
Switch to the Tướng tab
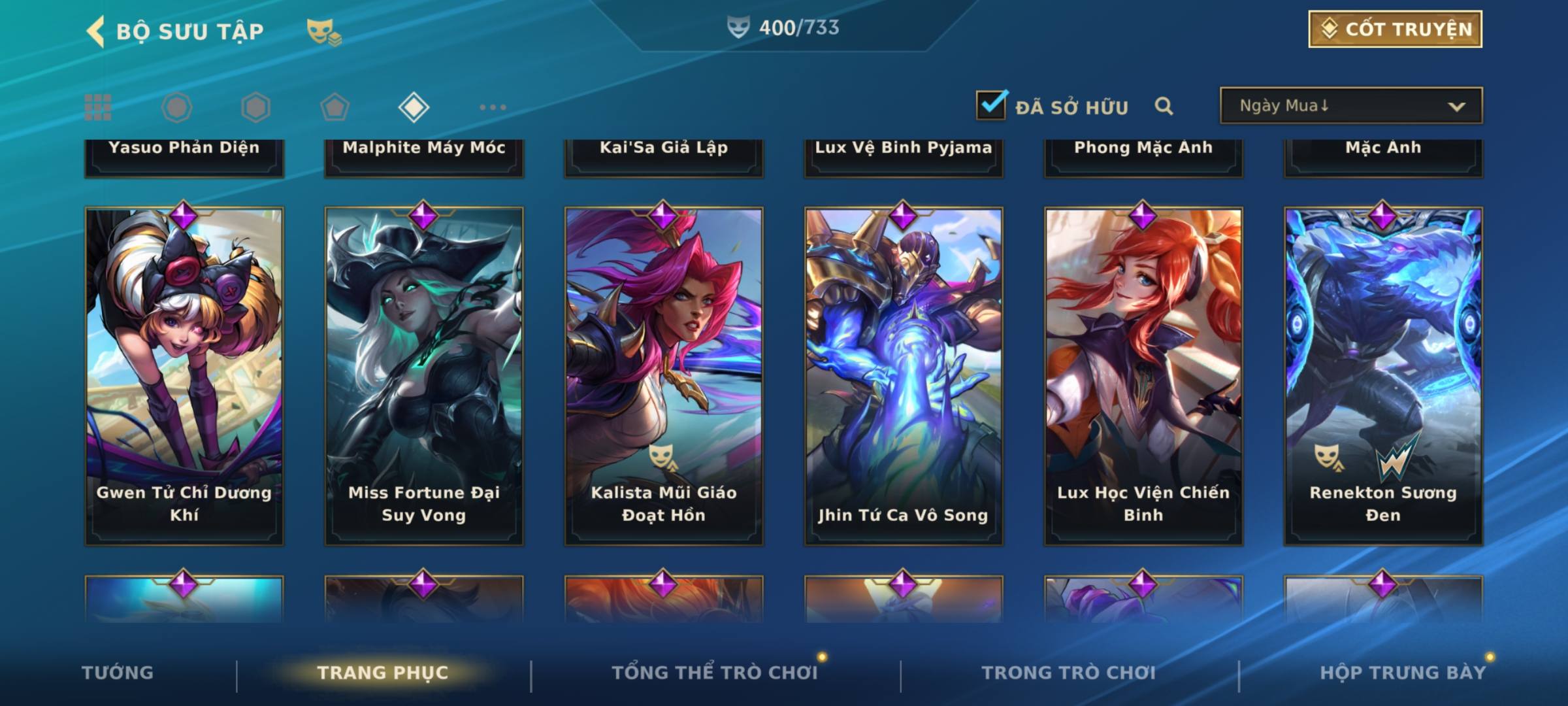[x=118, y=673]
